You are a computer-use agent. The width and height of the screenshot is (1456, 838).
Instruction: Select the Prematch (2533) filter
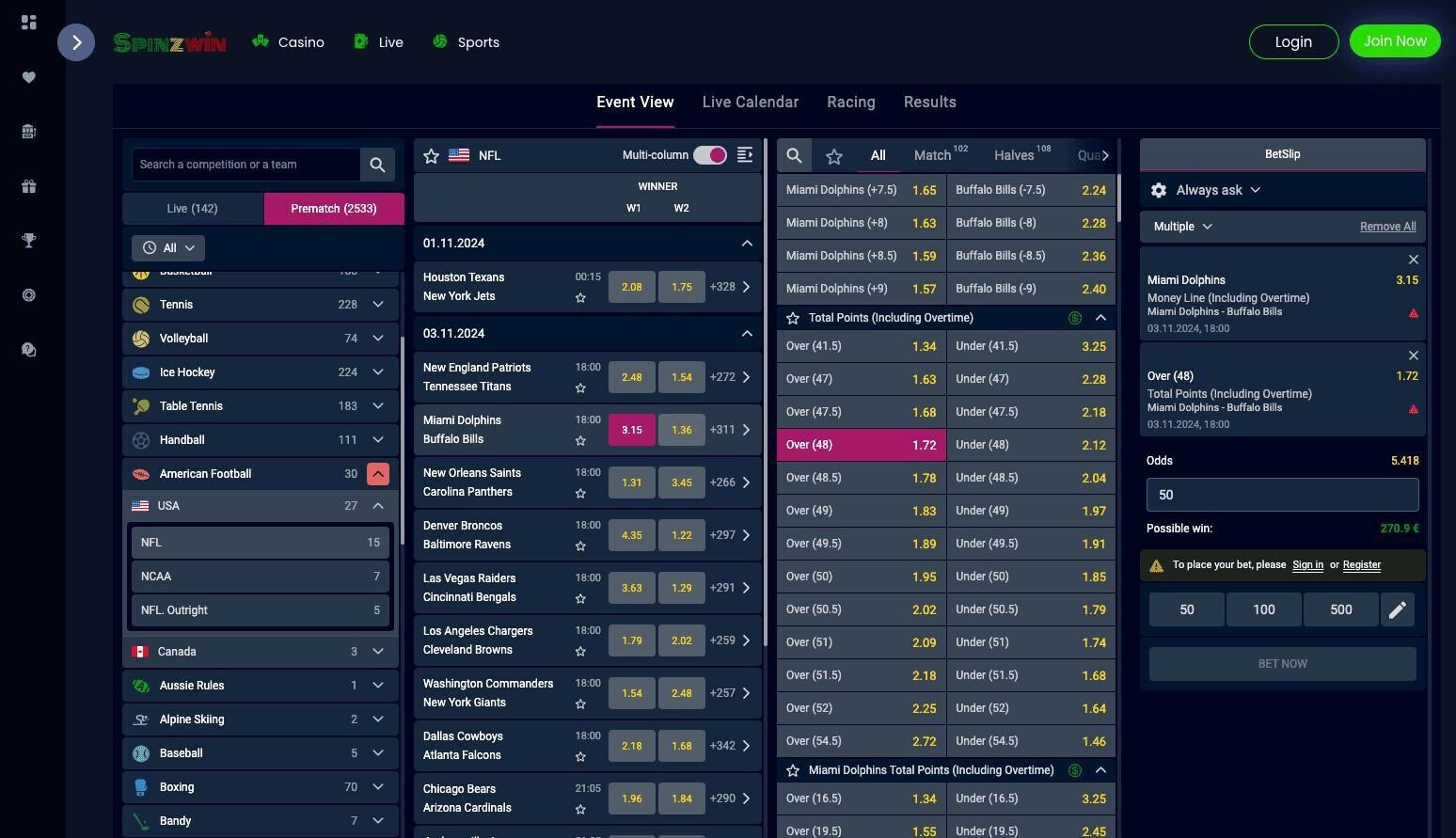pyautogui.click(x=334, y=209)
